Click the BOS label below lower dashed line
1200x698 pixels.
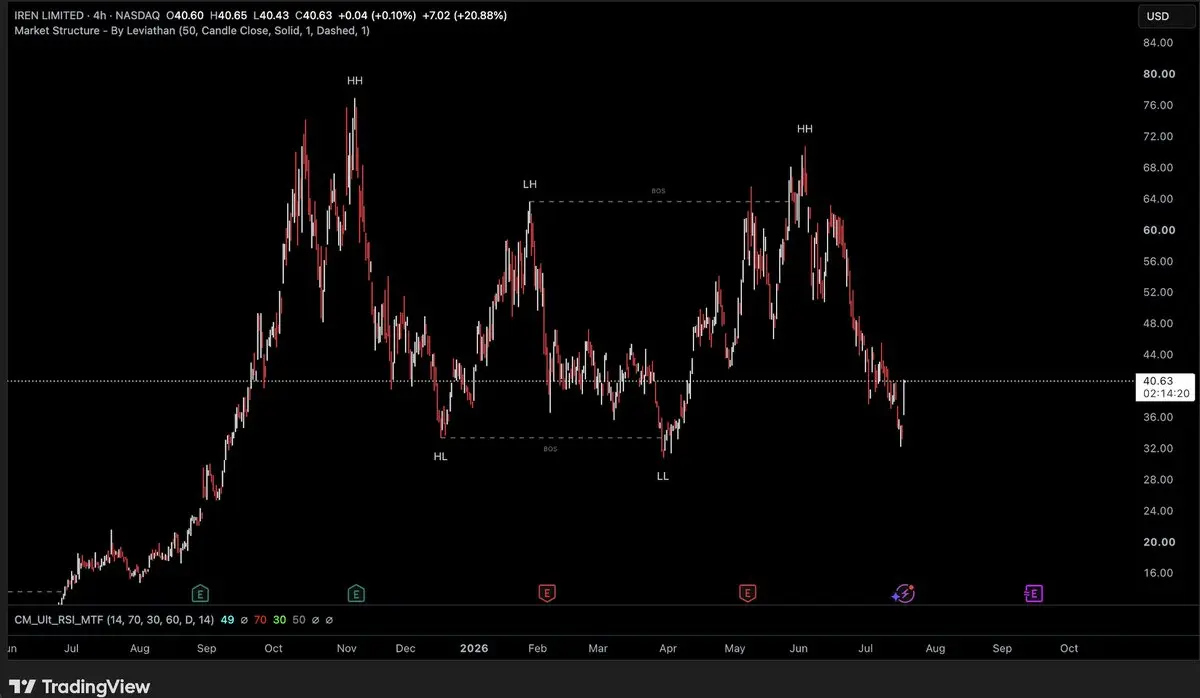pos(550,449)
